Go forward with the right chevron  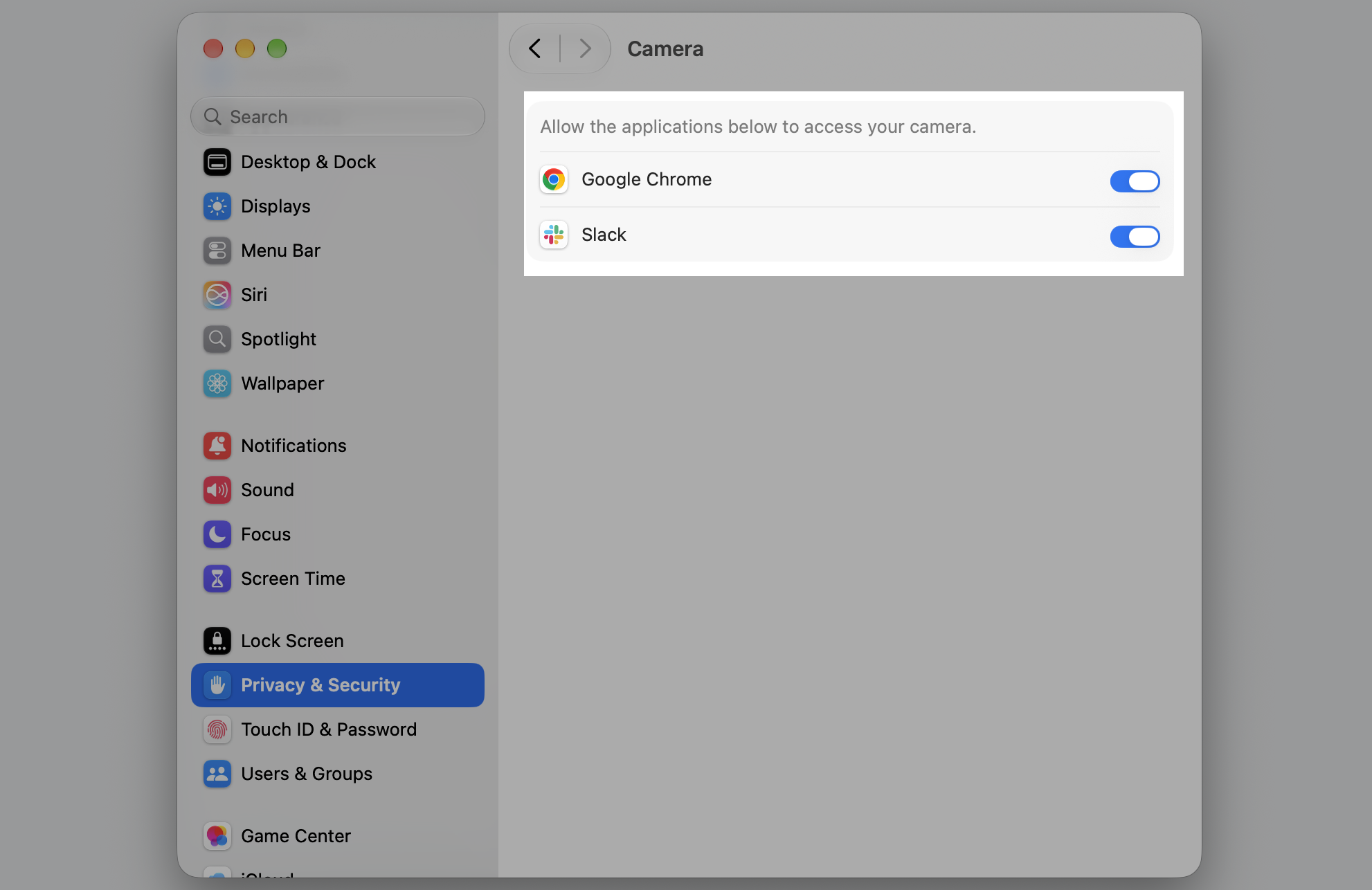pyautogui.click(x=586, y=48)
